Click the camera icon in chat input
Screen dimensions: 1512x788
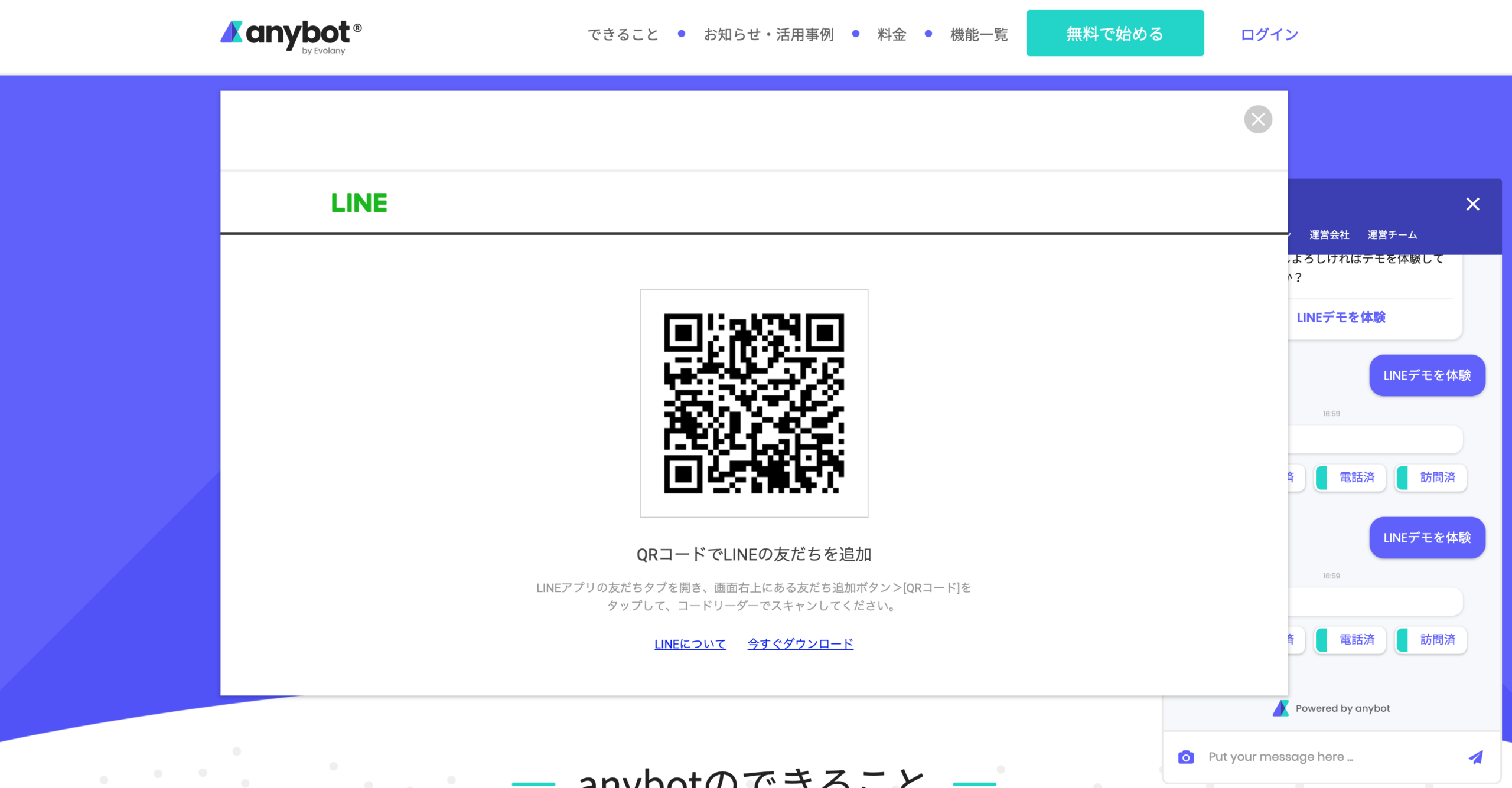pos(1186,757)
